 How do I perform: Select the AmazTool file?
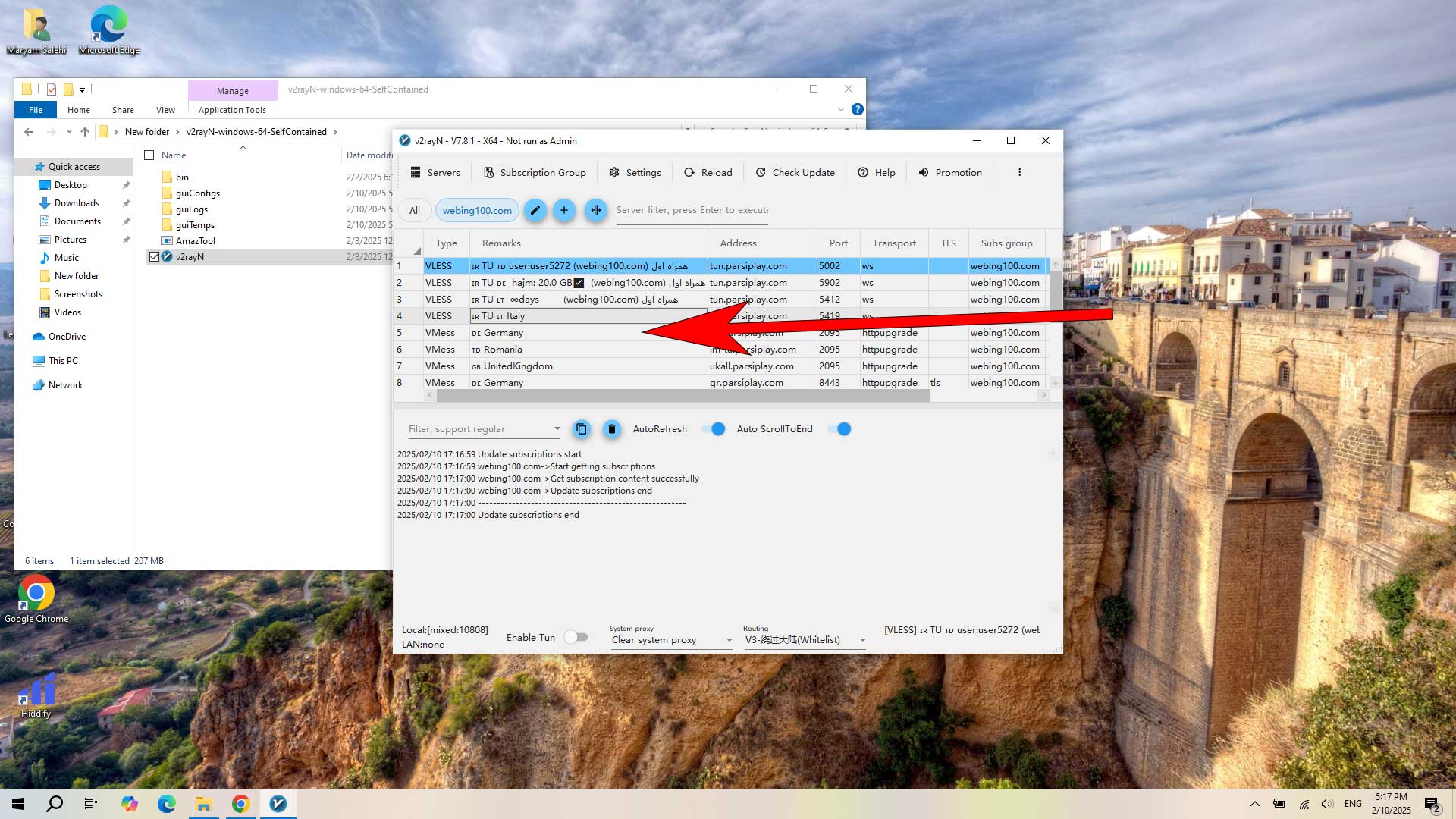[x=196, y=241]
